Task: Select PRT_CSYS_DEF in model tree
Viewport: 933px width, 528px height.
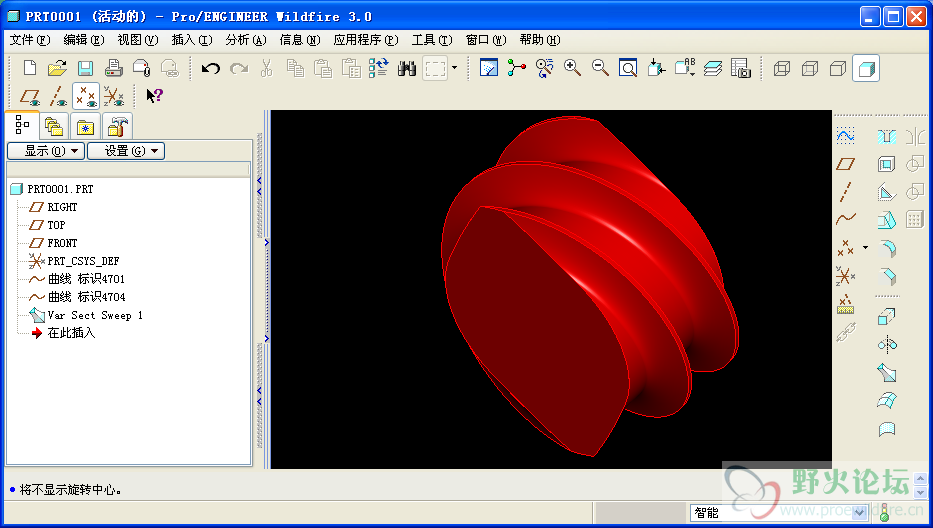Action: (x=83, y=261)
